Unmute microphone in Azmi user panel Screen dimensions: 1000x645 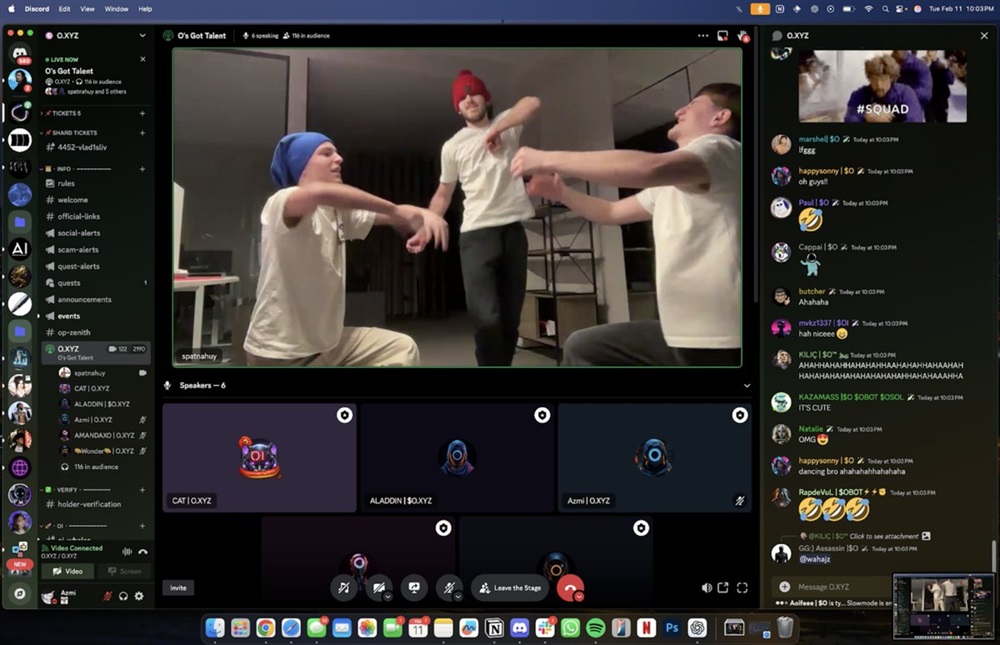pos(107,597)
